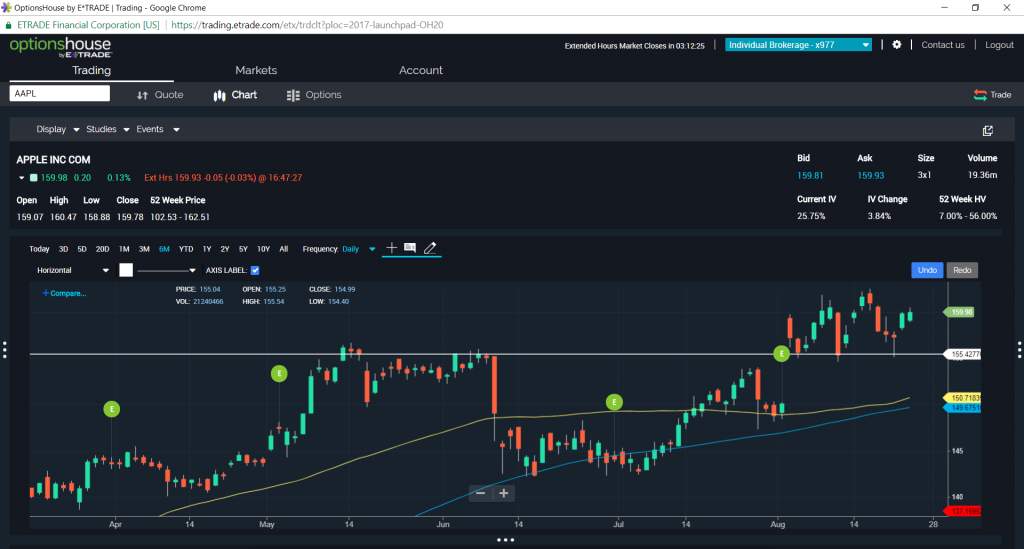The width and height of the screenshot is (1024, 549).
Task: Click the Options chain icon
Action: coord(293,95)
